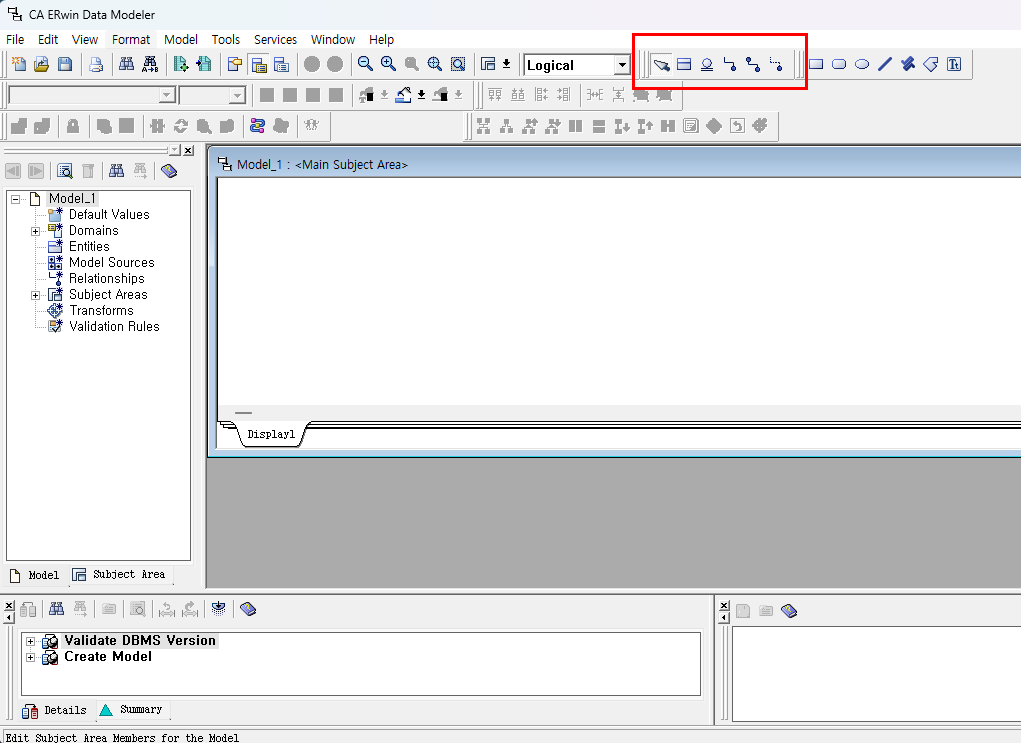Click the Zoom In magnifier icon

tap(389, 64)
